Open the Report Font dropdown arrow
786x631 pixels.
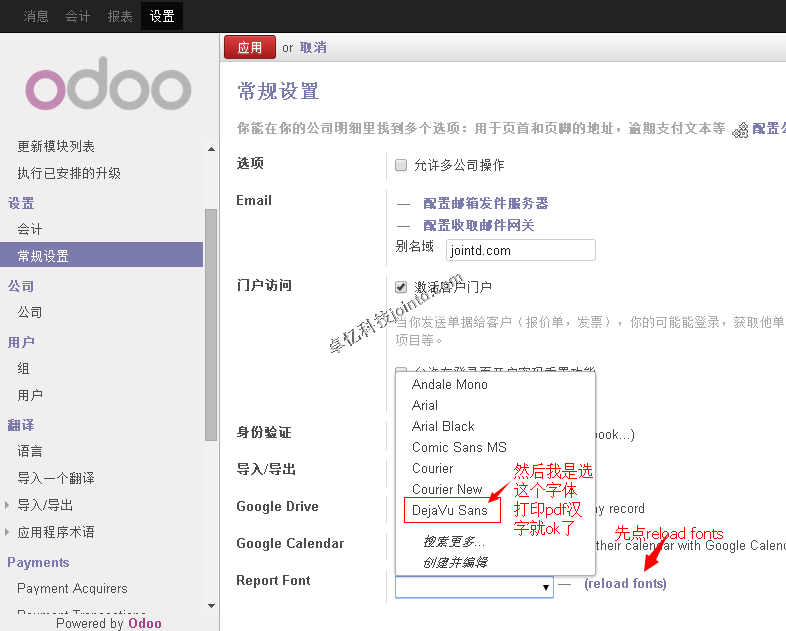click(545, 587)
